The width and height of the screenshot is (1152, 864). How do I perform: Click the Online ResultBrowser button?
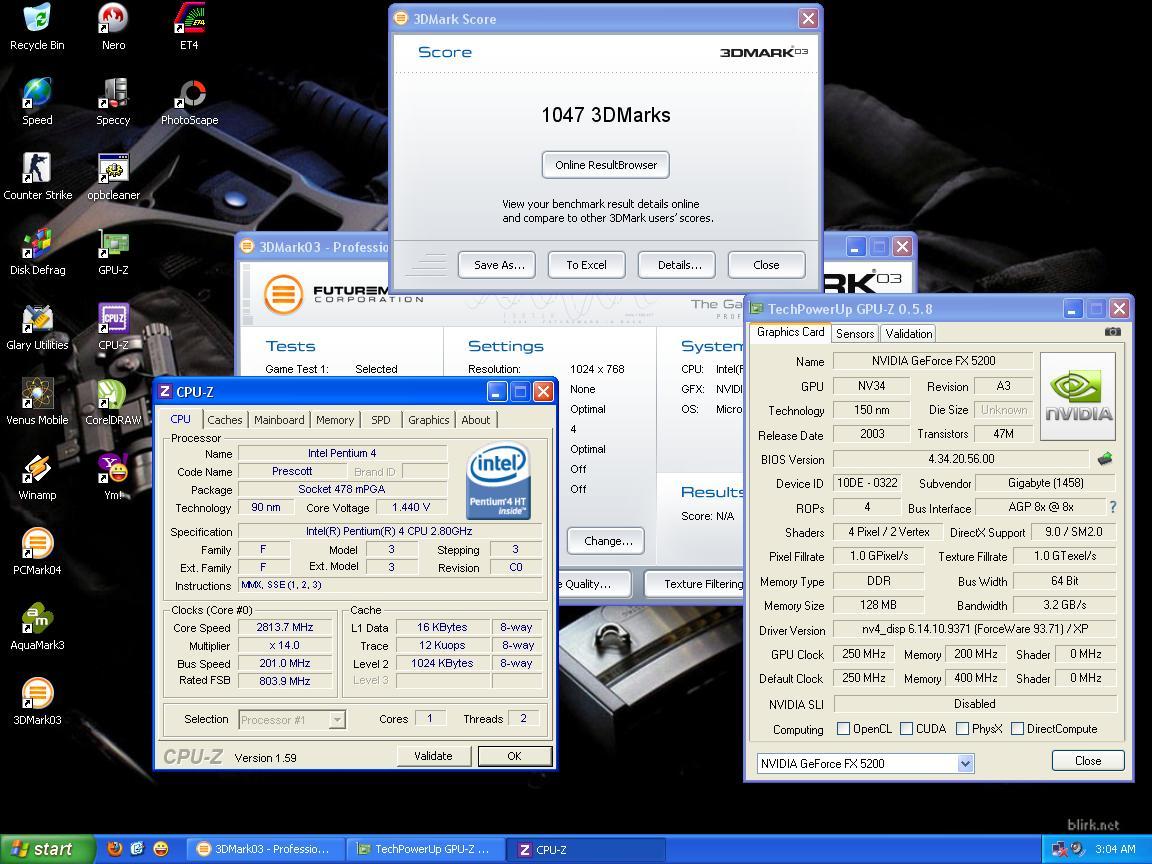[606, 165]
